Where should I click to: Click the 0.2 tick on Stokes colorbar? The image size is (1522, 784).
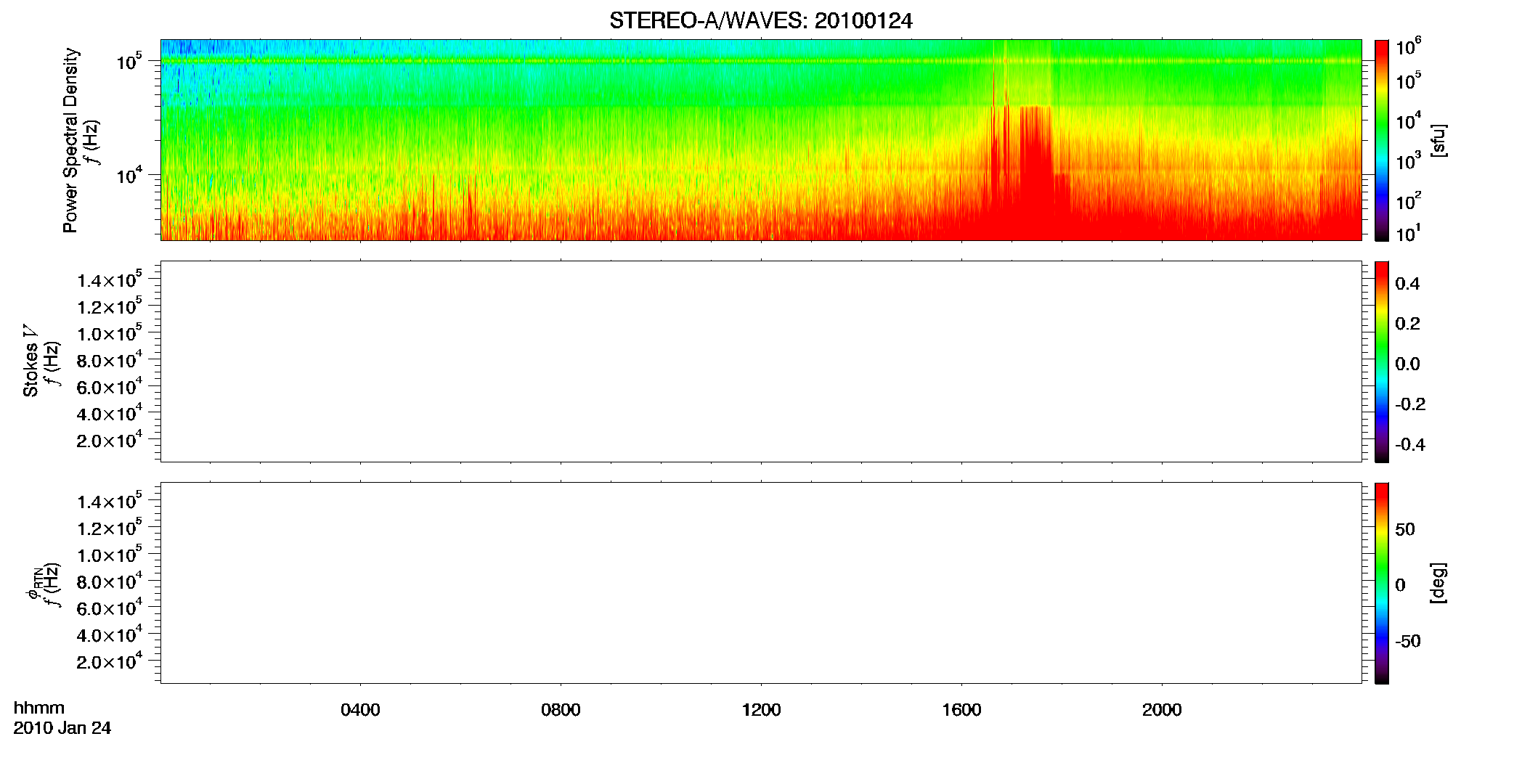pyautogui.click(x=1407, y=324)
